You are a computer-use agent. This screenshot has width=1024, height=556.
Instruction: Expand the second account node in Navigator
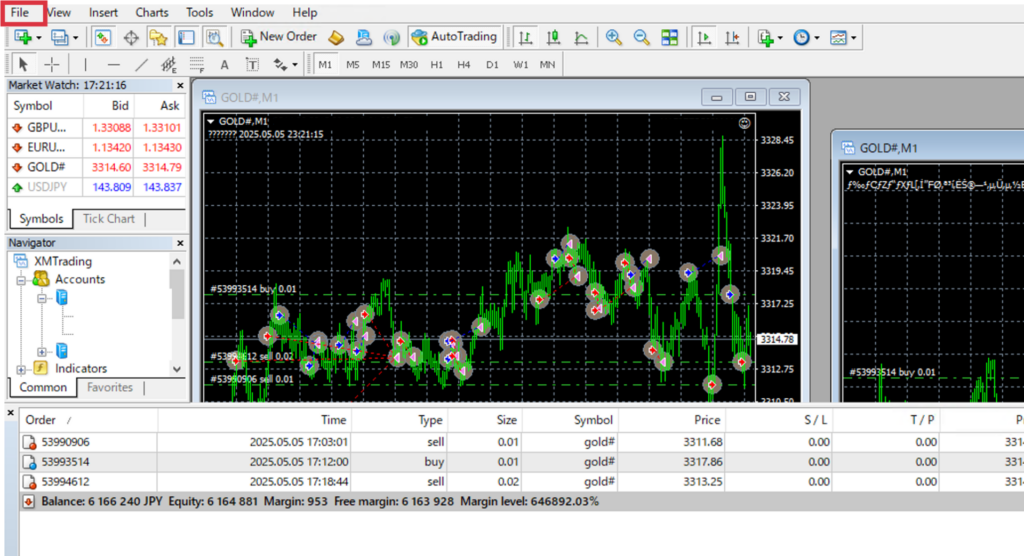tap(42, 352)
